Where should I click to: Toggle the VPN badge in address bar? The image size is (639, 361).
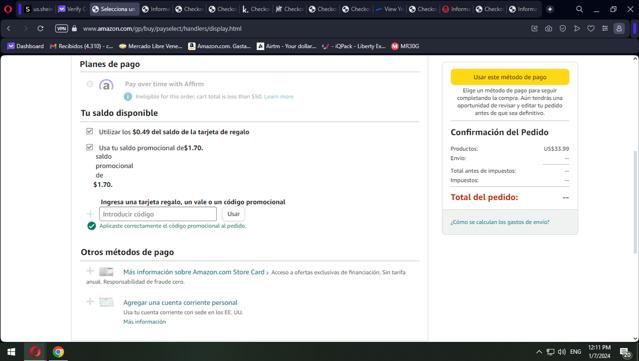pos(61,29)
